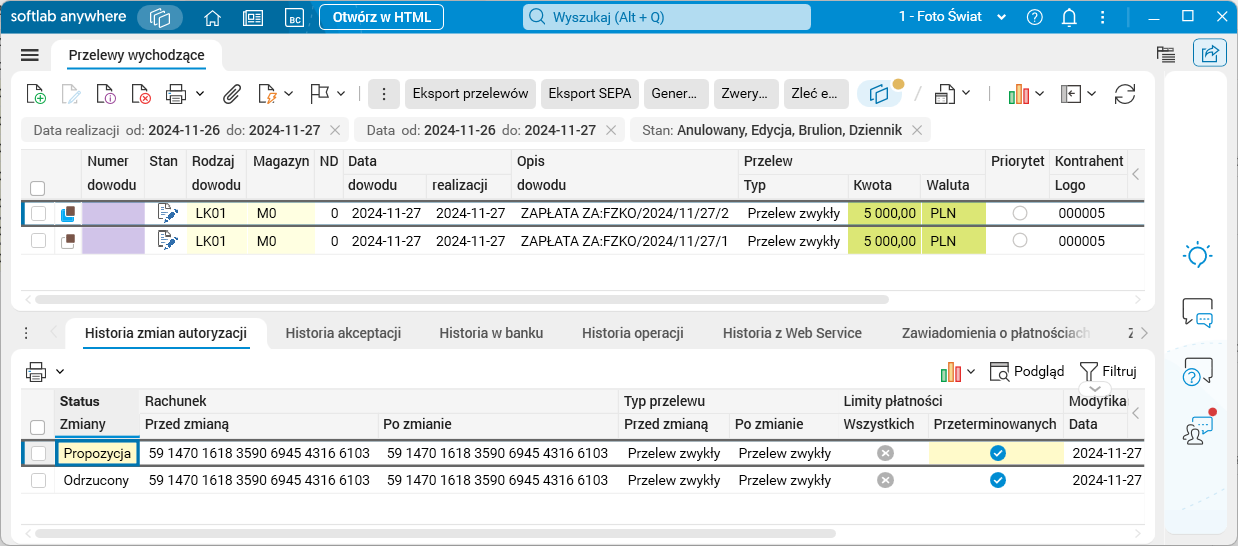Switch to Historia akceptacji tab

[343, 333]
